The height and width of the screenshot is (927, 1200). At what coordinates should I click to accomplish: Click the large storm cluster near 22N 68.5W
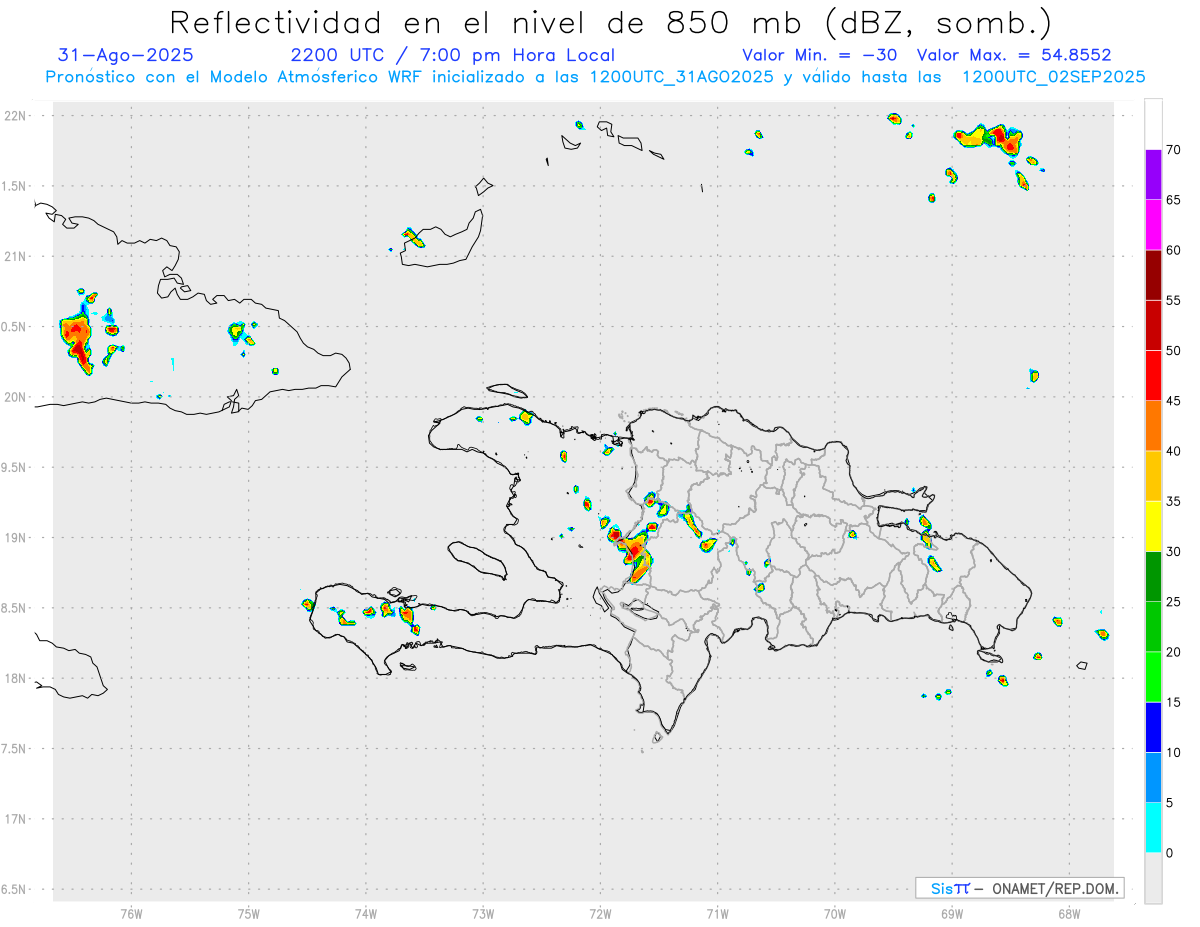(990, 139)
